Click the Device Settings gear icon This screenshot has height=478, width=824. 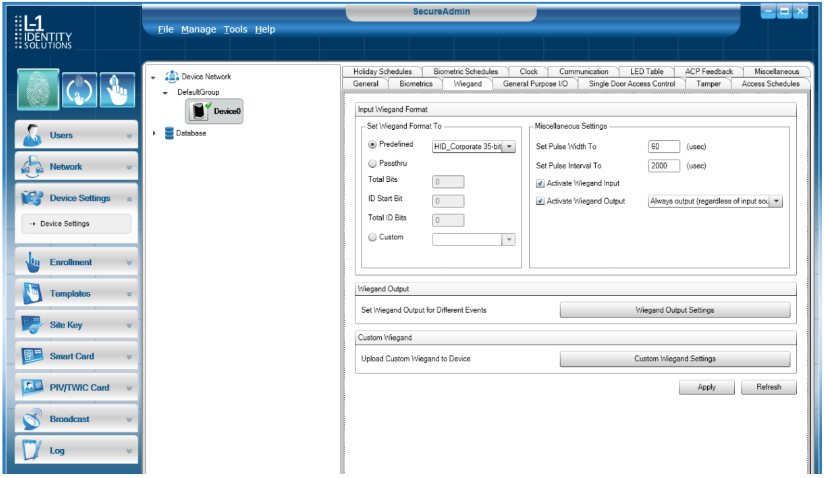[32, 199]
